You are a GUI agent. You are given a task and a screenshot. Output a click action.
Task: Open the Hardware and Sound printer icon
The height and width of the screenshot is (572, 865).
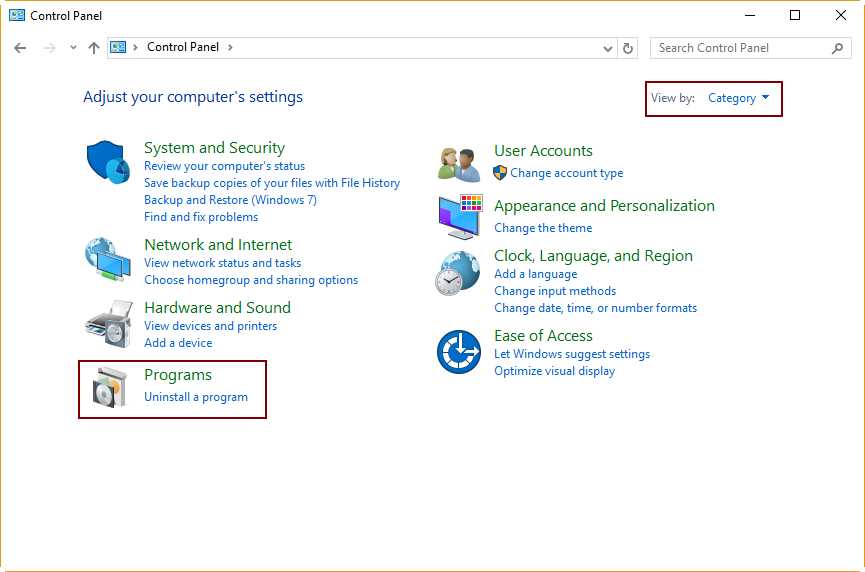(109, 324)
